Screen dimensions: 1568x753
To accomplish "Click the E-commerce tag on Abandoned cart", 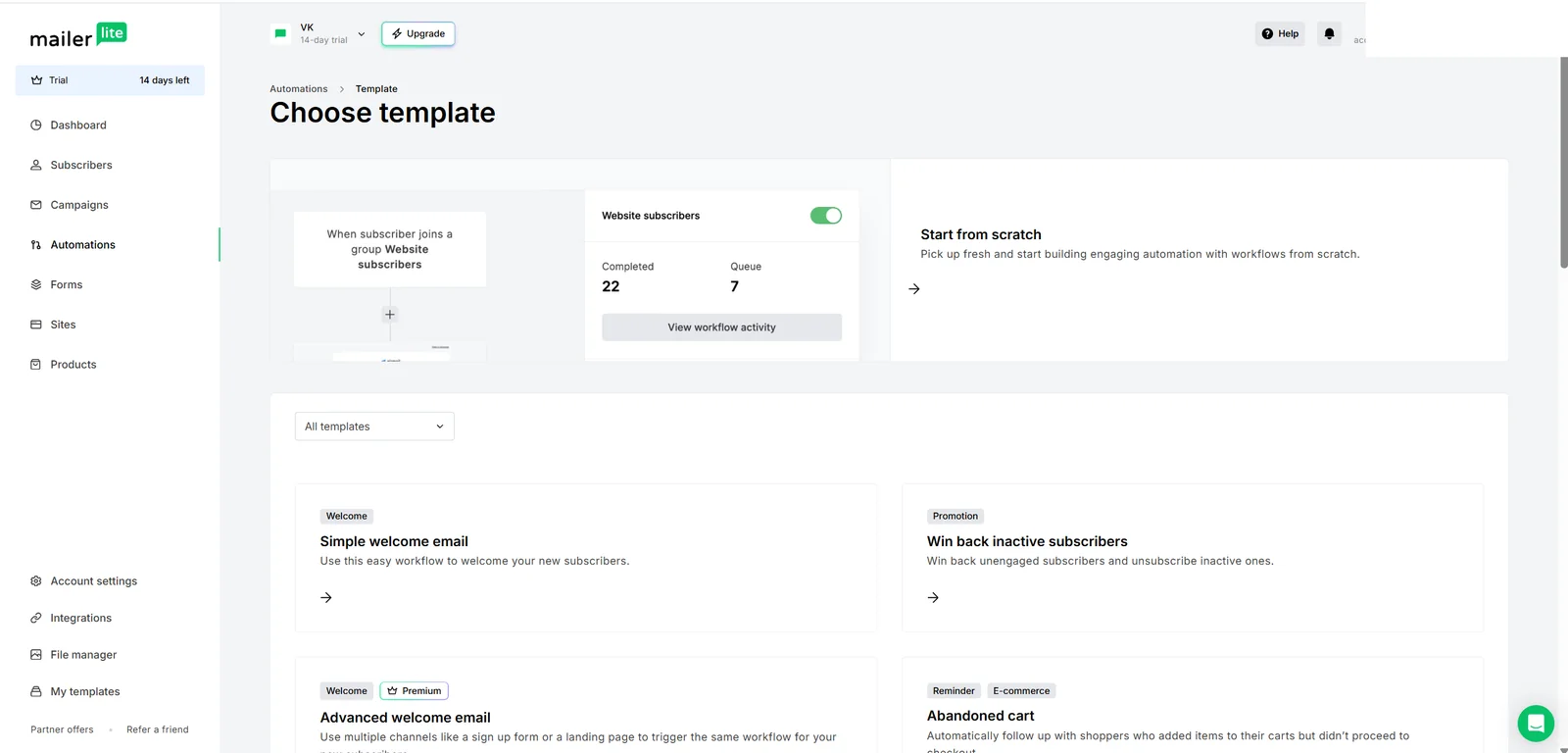I will 1021,691.
